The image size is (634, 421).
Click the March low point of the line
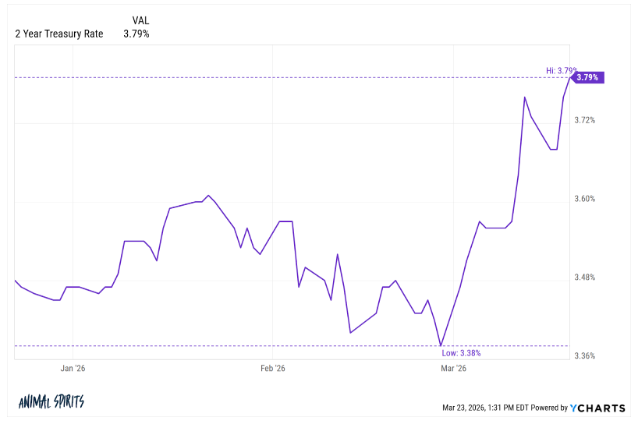point(441,345)
